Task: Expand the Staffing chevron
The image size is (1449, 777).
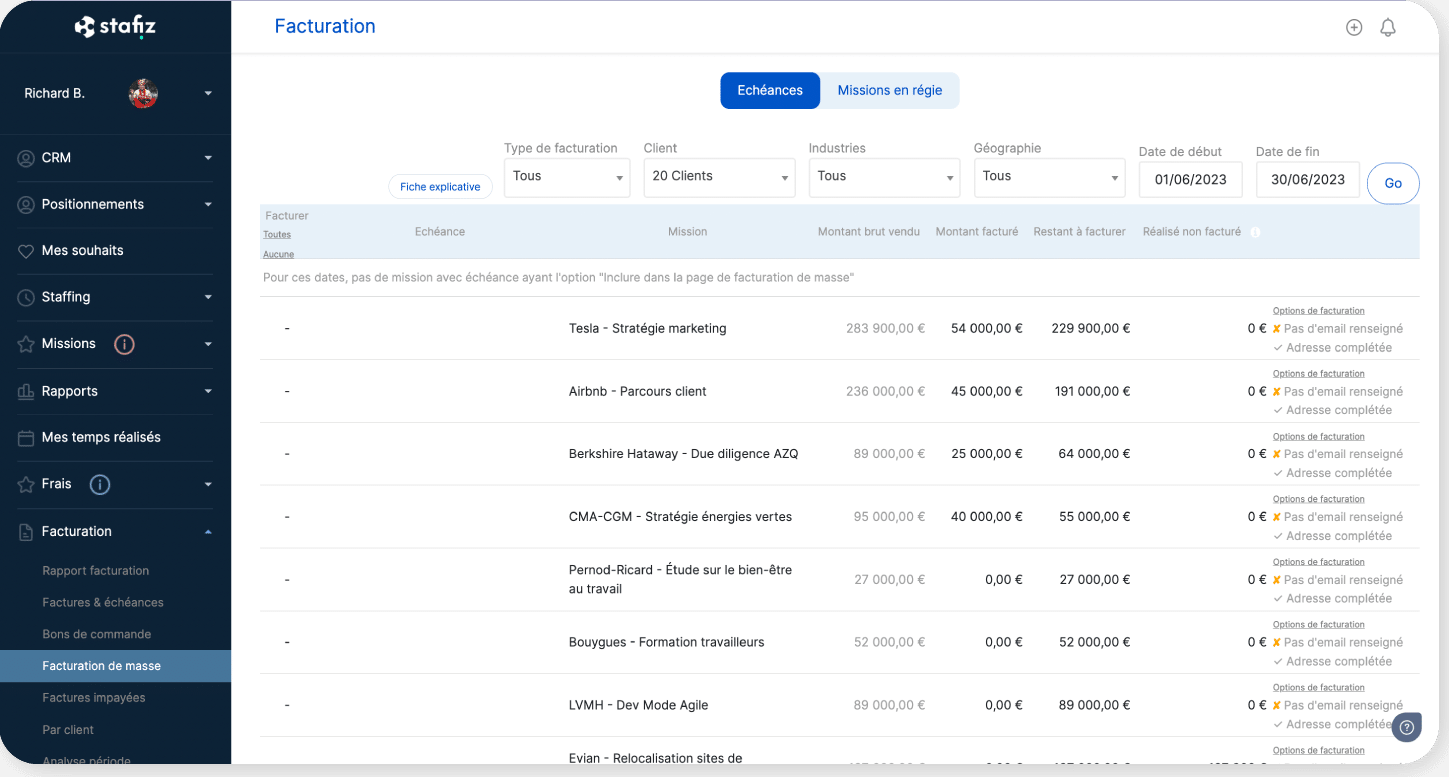Action: point(208,297)
